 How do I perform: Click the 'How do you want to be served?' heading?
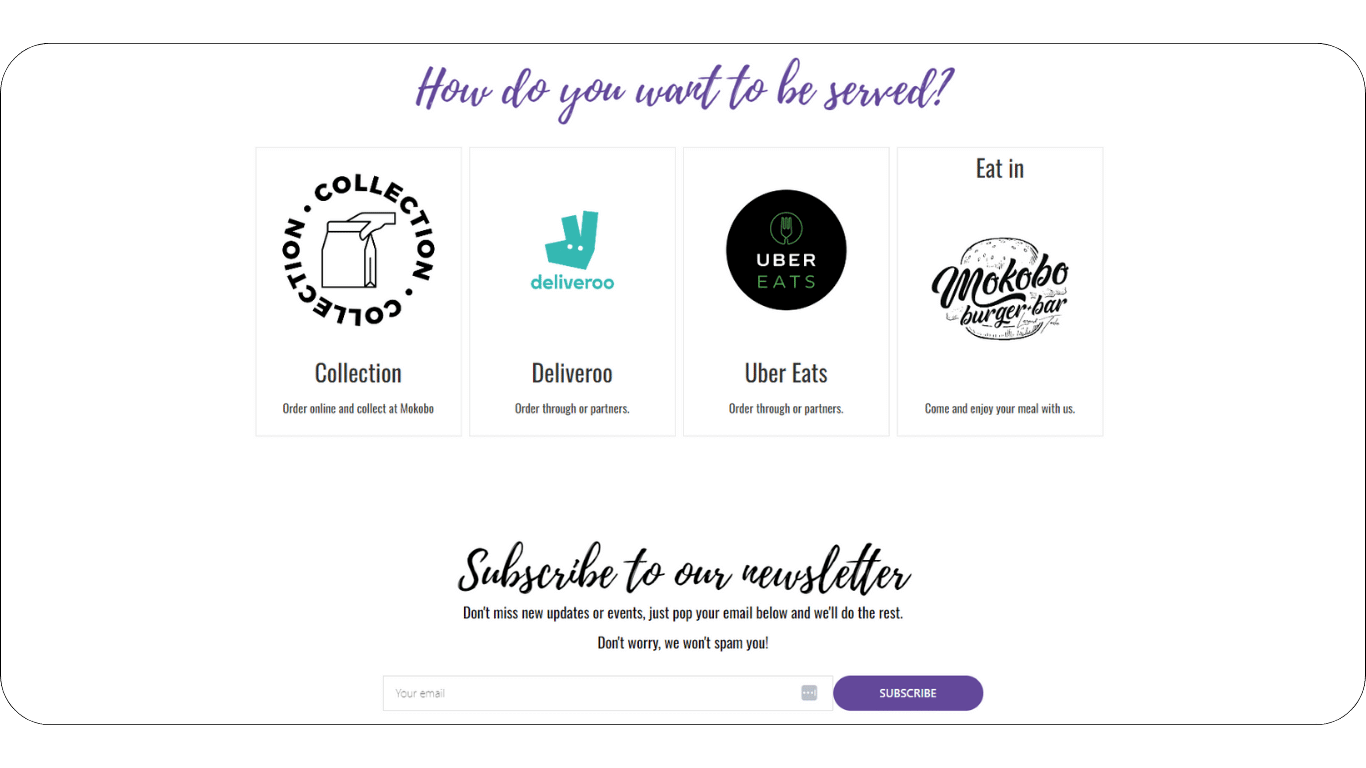(685, 90)
